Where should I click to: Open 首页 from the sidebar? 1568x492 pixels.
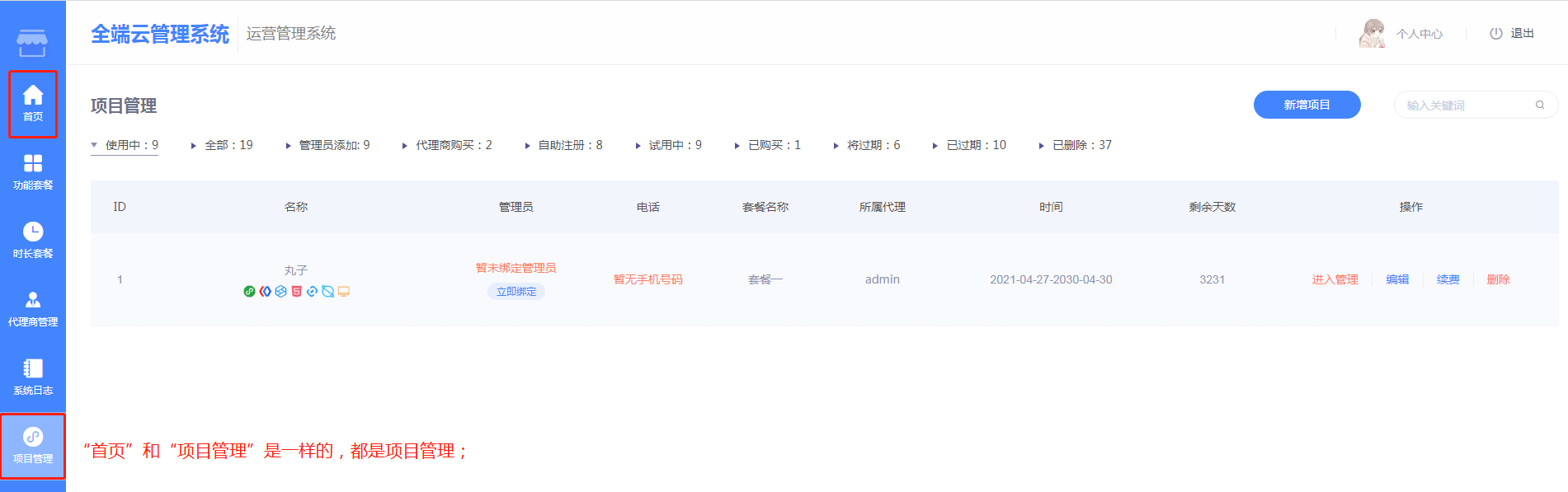(33, 104)
